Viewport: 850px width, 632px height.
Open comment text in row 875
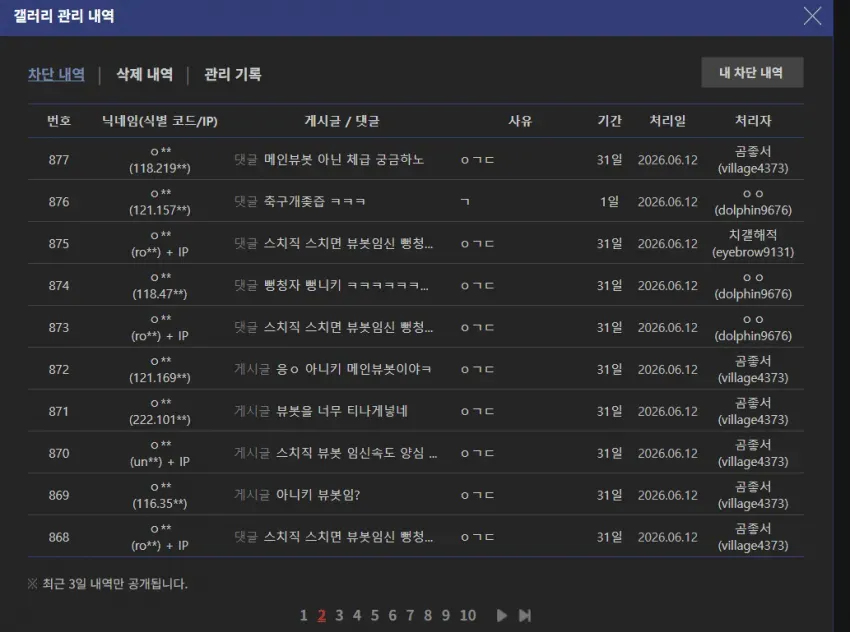pos(348,243)
